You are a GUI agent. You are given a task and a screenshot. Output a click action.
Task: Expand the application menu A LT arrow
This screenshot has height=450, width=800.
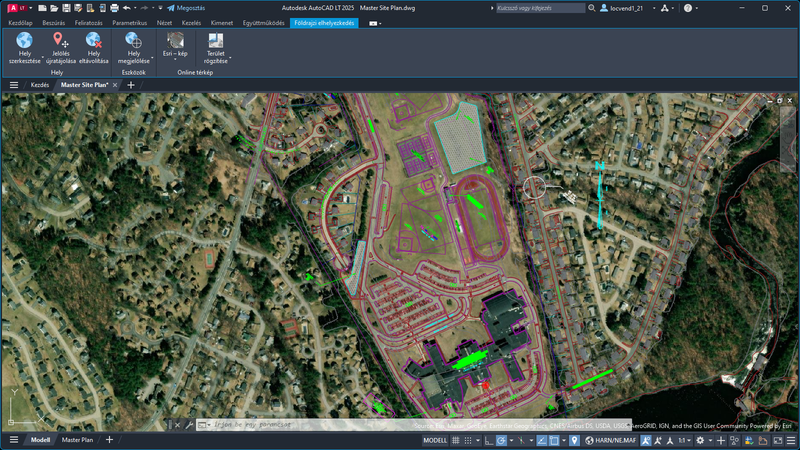(x=31, y=8)
